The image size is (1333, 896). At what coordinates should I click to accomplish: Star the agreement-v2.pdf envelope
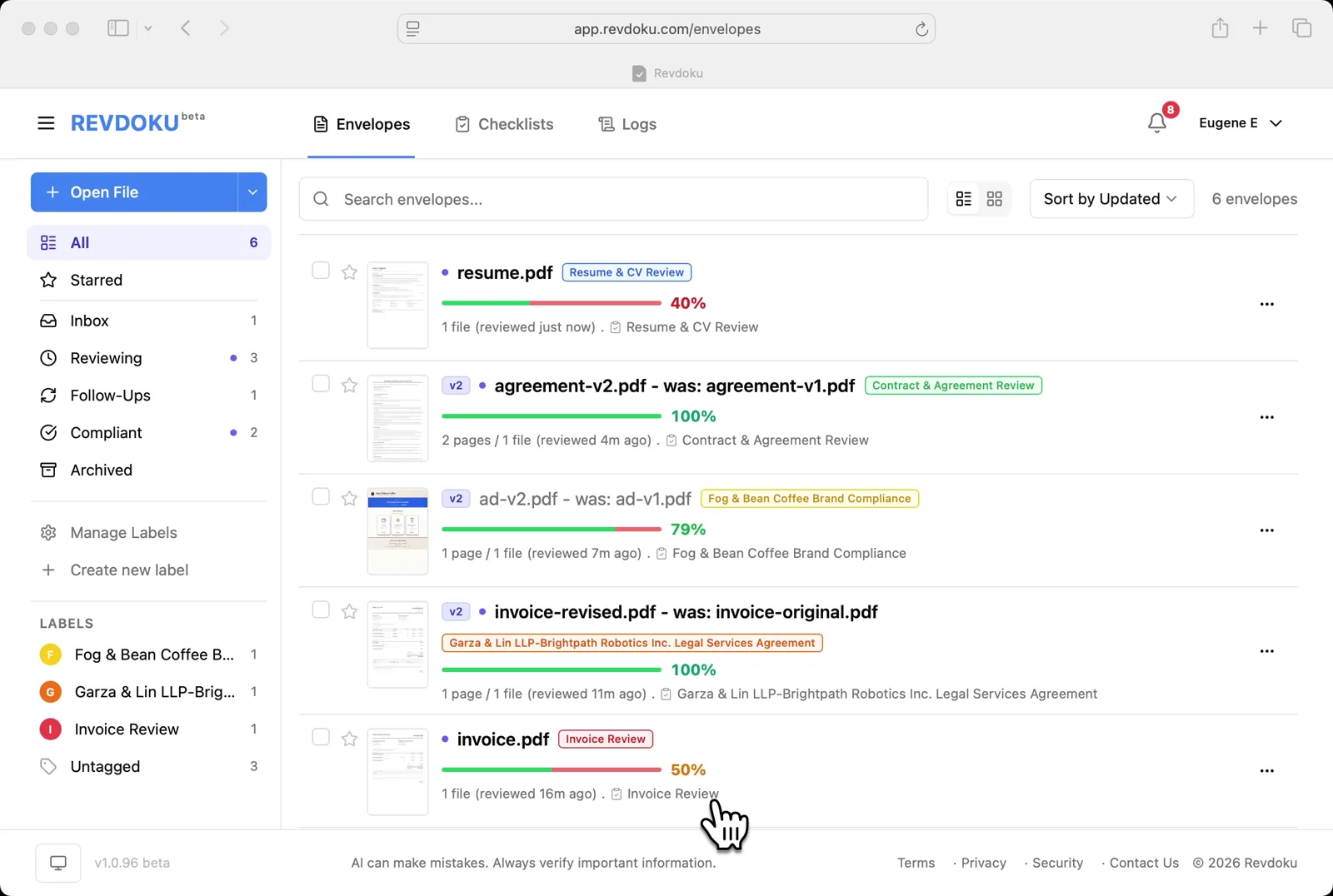point(349,386)
